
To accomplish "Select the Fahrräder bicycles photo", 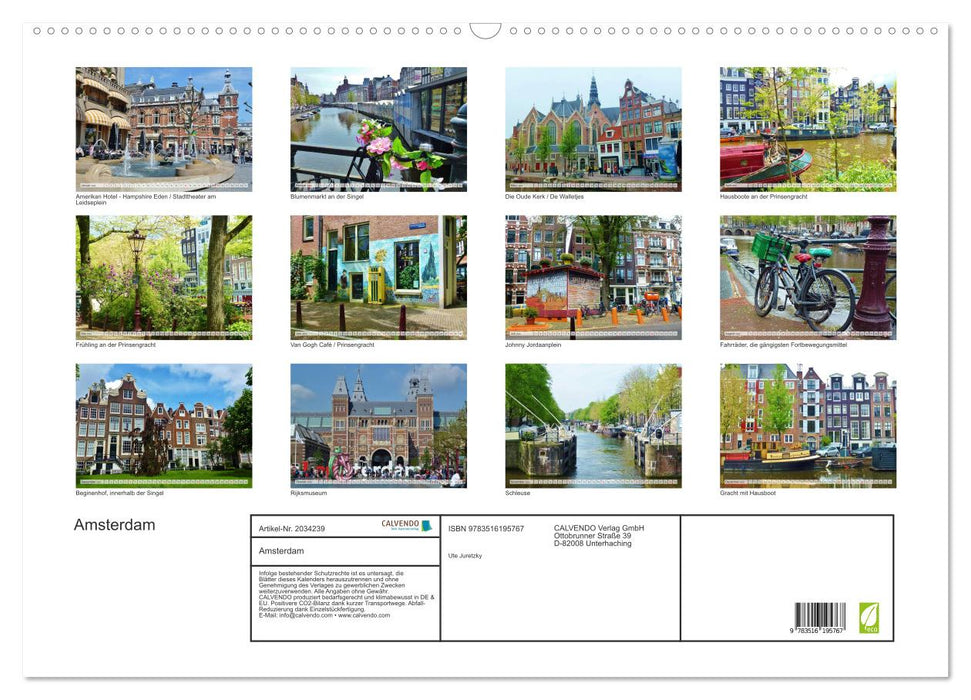I will 806,276.
